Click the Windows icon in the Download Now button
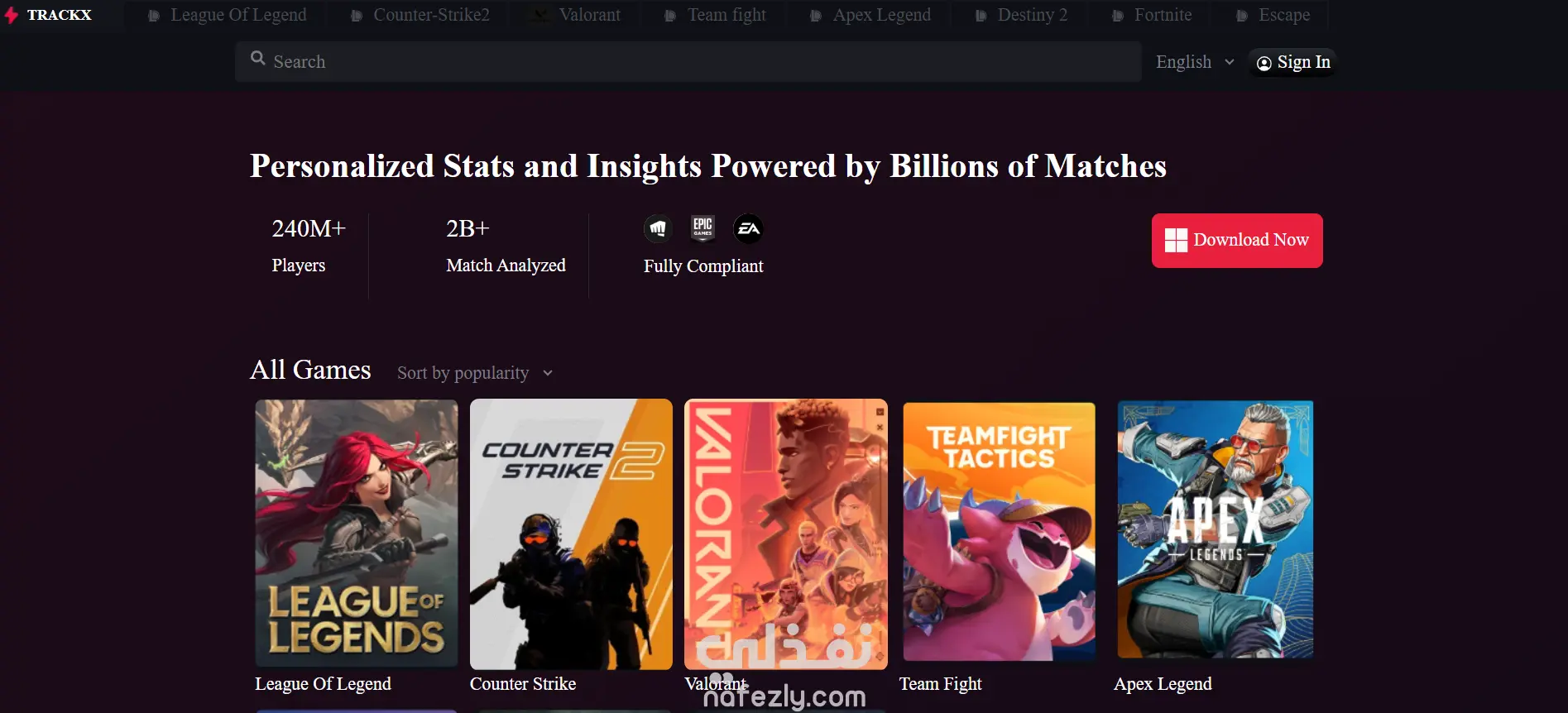Screen dimensions: 1568x713 [1176, 241]
